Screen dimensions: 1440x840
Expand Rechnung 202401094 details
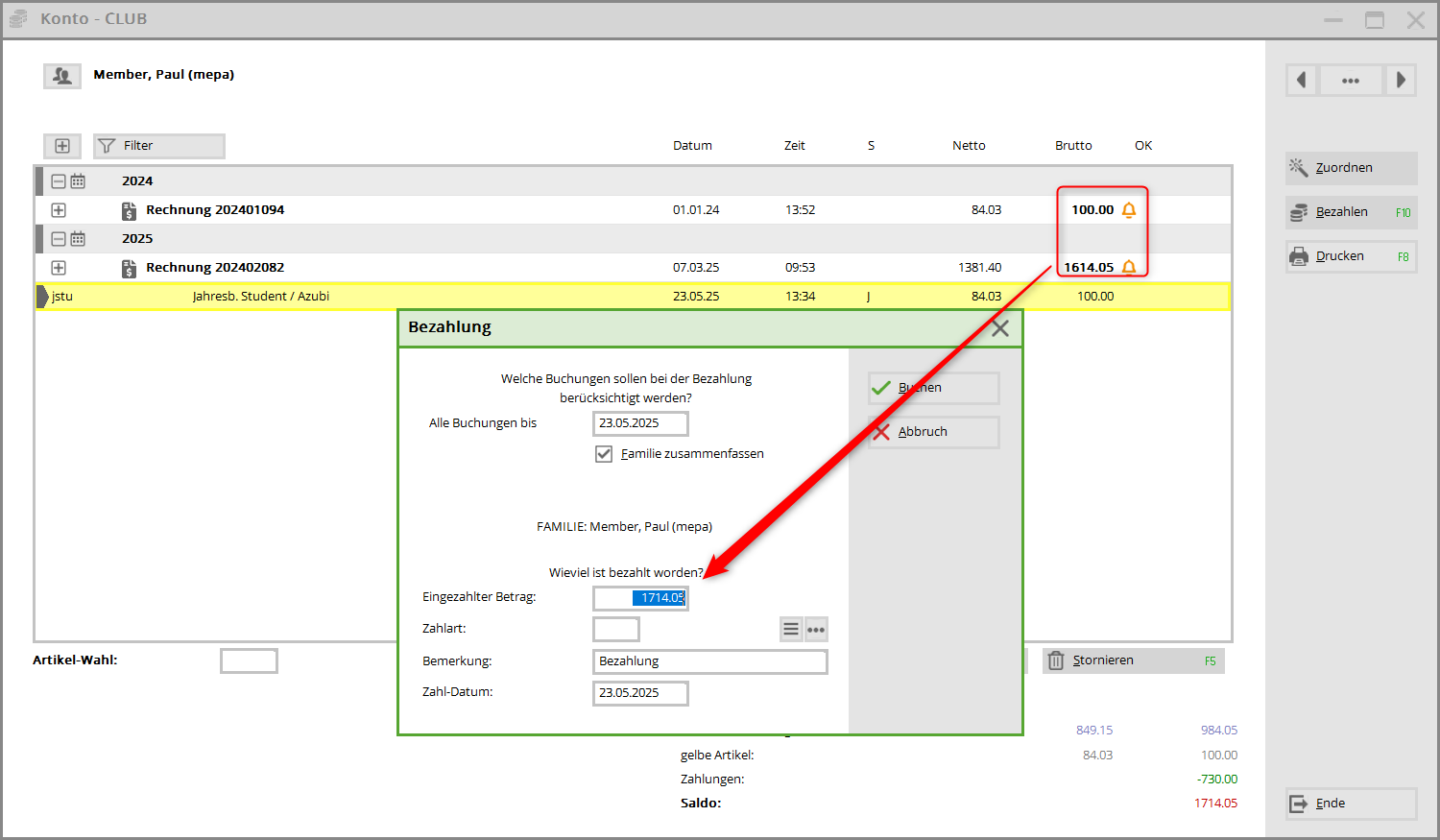(59, 210)
